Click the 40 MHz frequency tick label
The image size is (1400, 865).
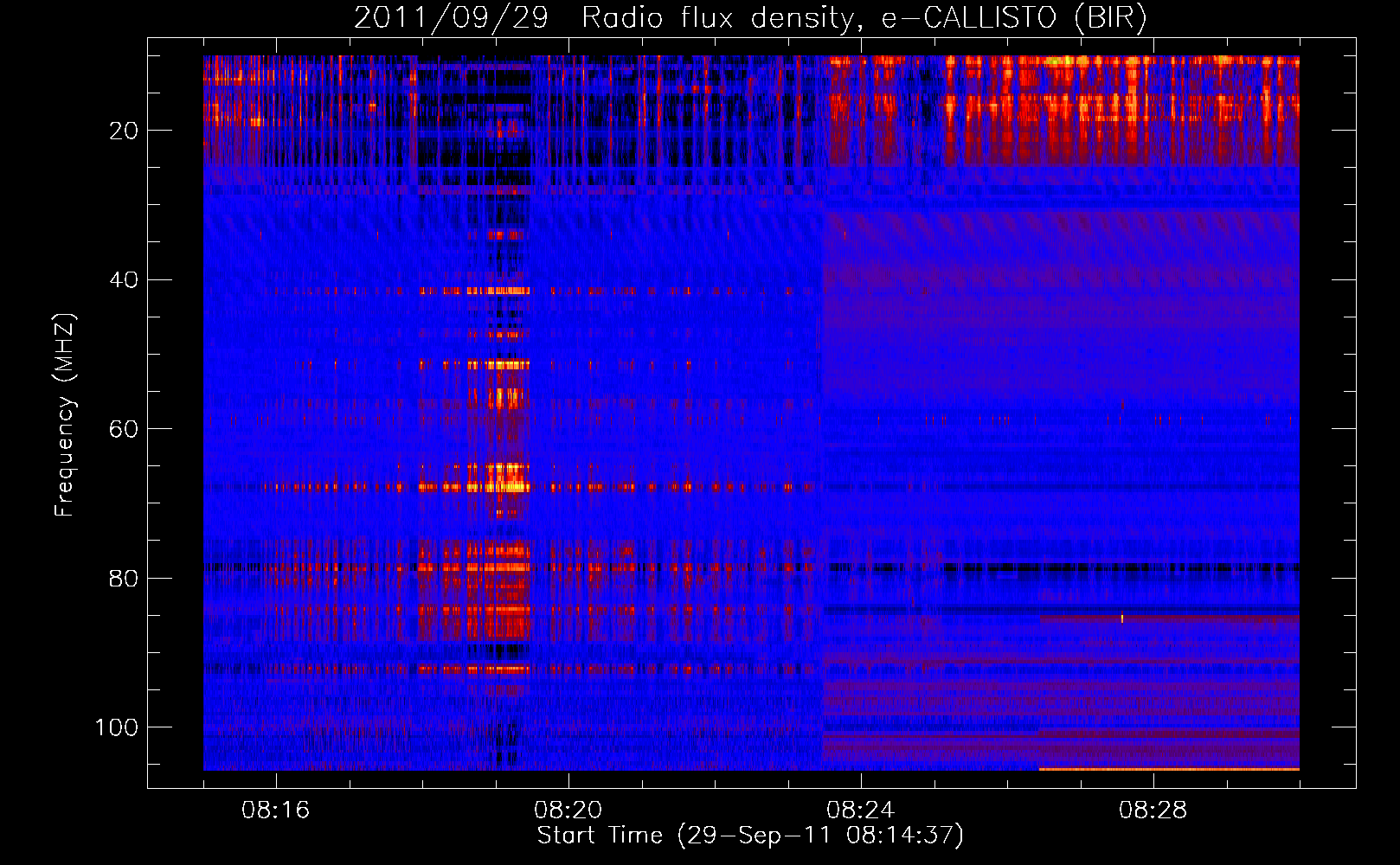[x=124, y=280]
